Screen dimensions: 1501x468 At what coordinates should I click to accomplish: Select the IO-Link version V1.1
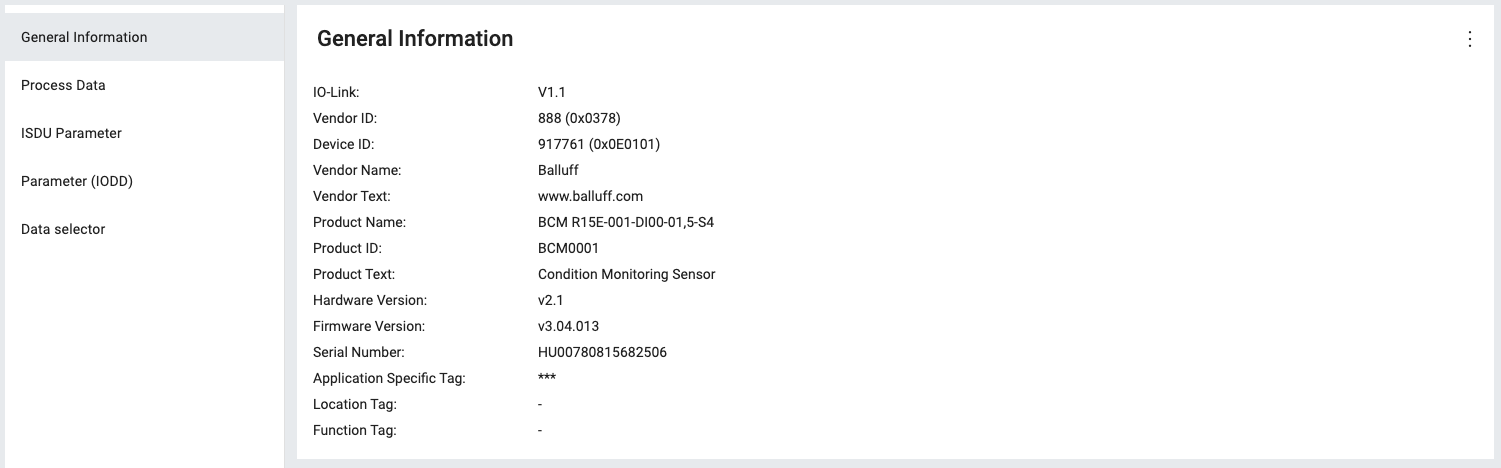pos(552,92)
